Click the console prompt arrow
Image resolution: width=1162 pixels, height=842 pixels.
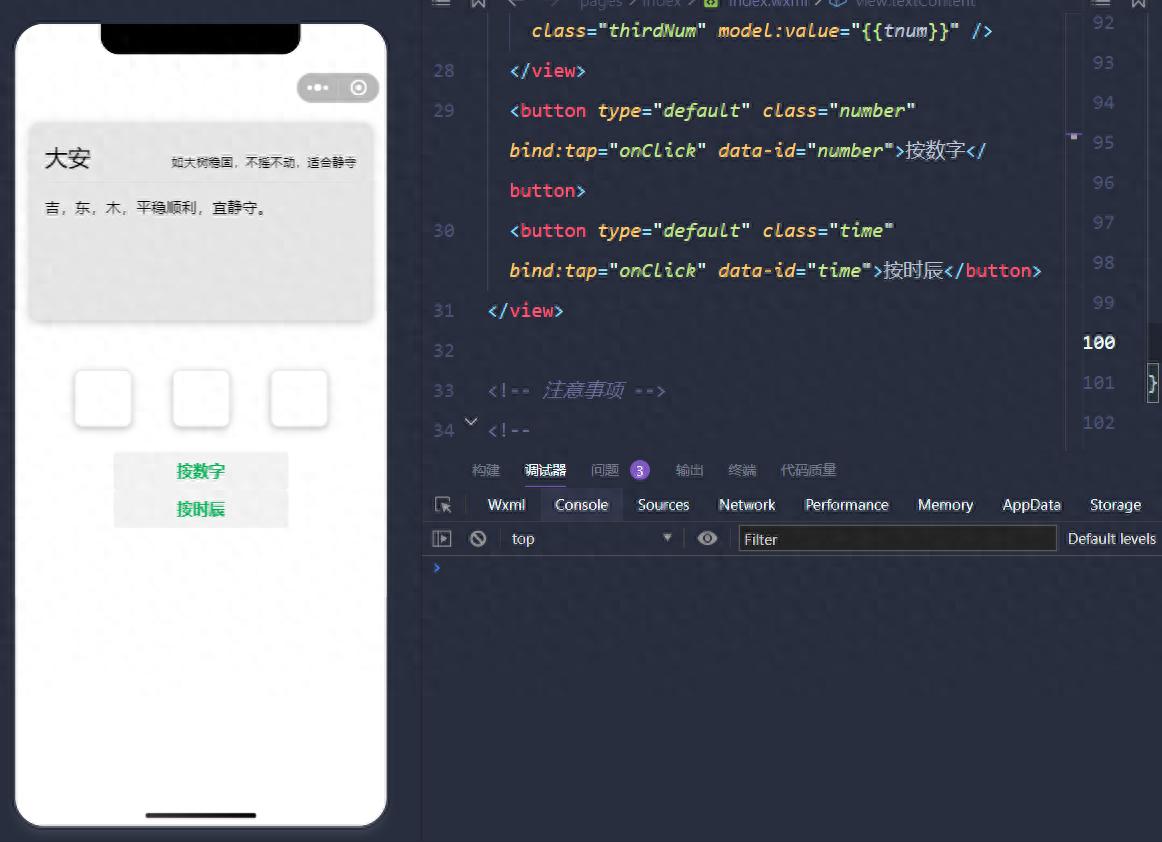coord(436,568)
